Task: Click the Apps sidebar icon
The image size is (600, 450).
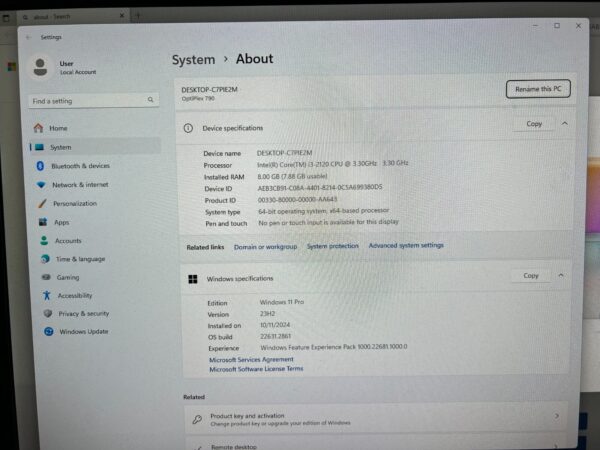Action: (43, 222)
